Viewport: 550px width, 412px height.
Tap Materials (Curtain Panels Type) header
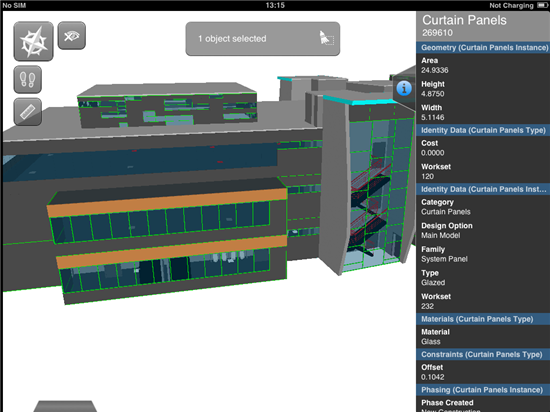coord(483,319)
